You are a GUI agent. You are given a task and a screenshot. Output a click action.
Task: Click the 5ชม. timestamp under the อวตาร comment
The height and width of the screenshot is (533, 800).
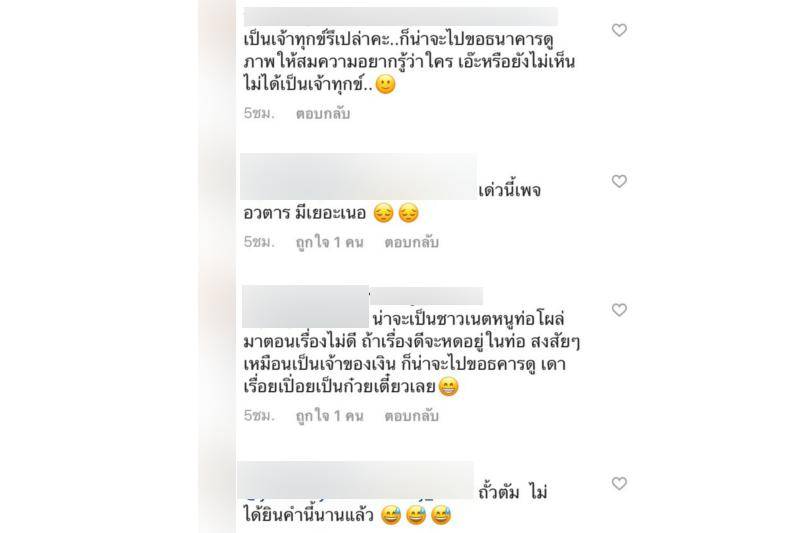[259, 241]
